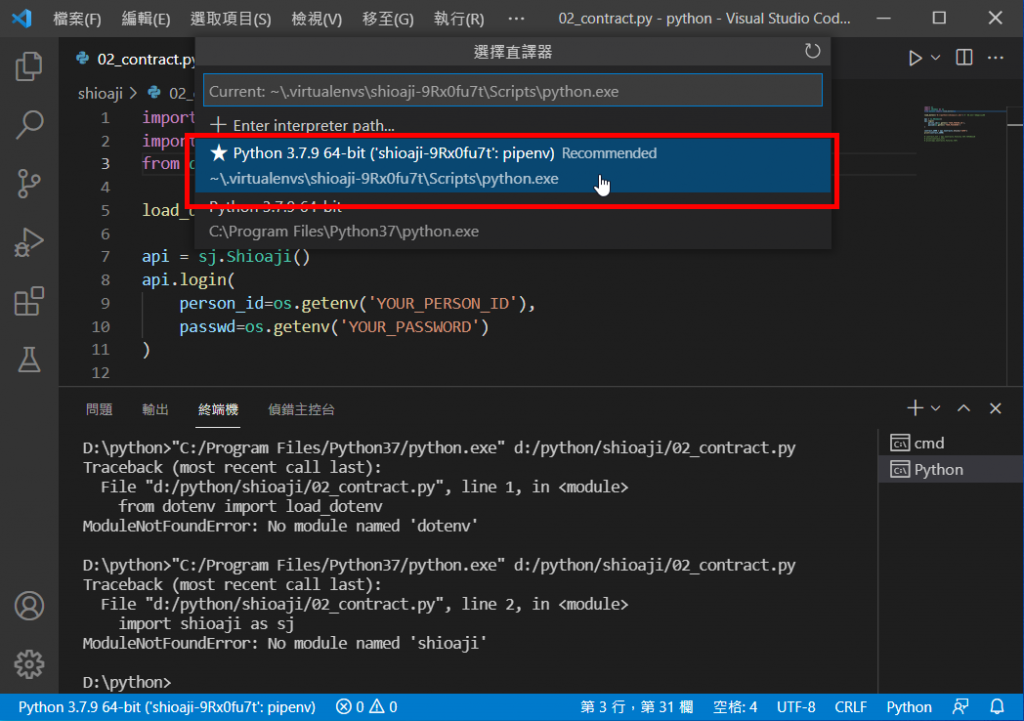Open the 執行(R) menu
This screenshot has width=1024, height=721.
(459, 18)
